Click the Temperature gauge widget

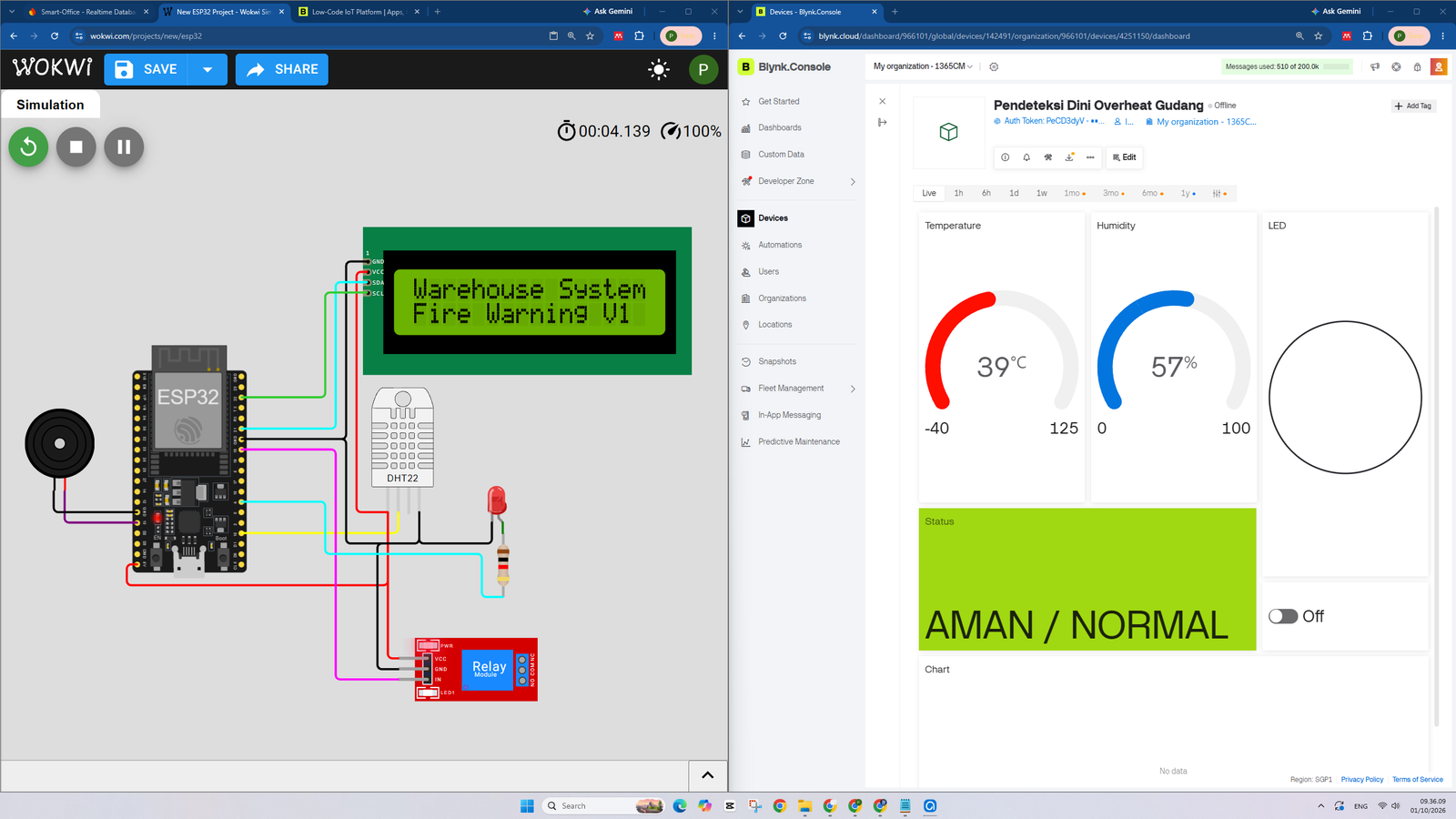click(x=1001, y=358)
